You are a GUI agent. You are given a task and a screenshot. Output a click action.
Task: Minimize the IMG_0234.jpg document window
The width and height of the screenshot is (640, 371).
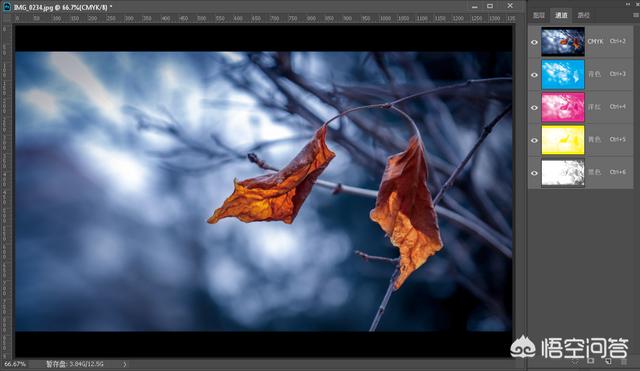tap(474, 6)
